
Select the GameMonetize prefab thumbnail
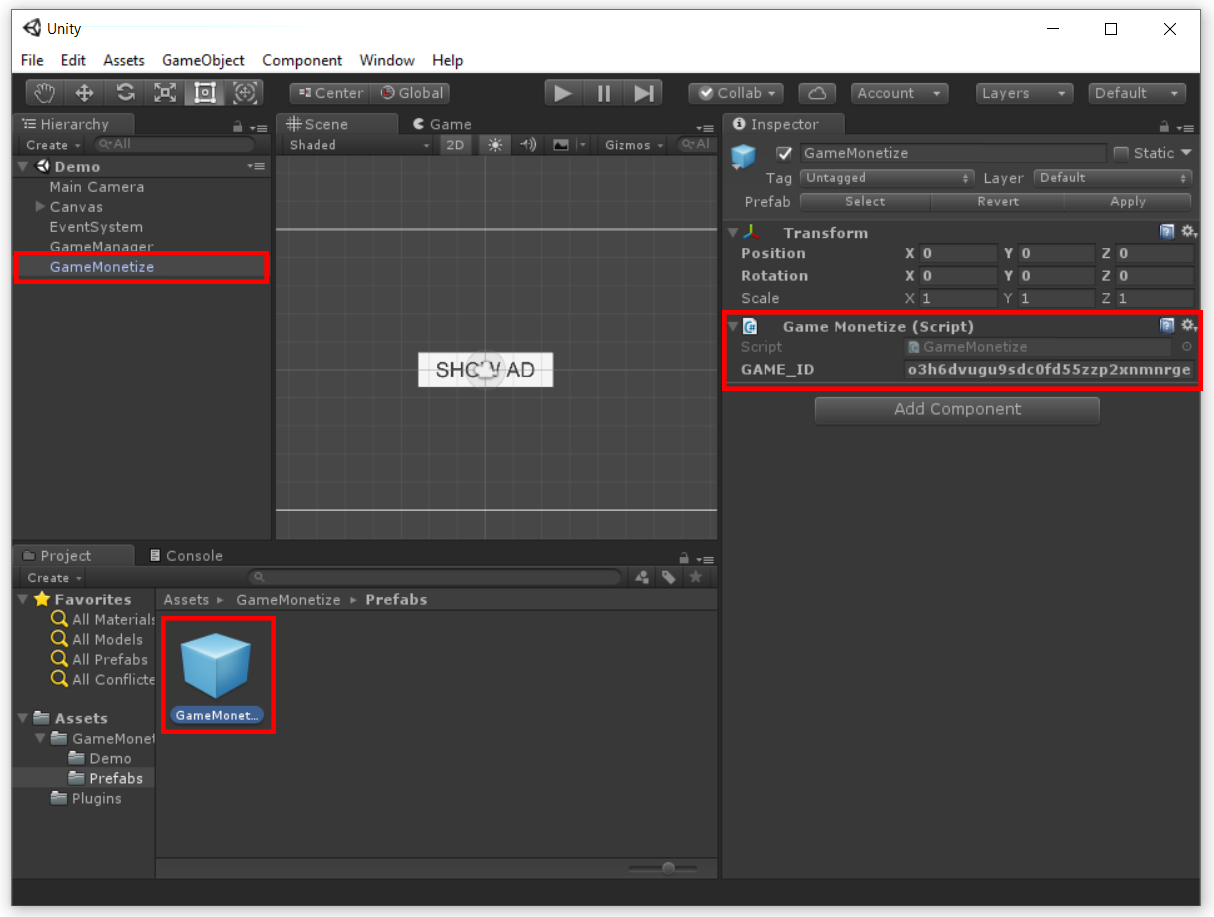tap(217, 668)
